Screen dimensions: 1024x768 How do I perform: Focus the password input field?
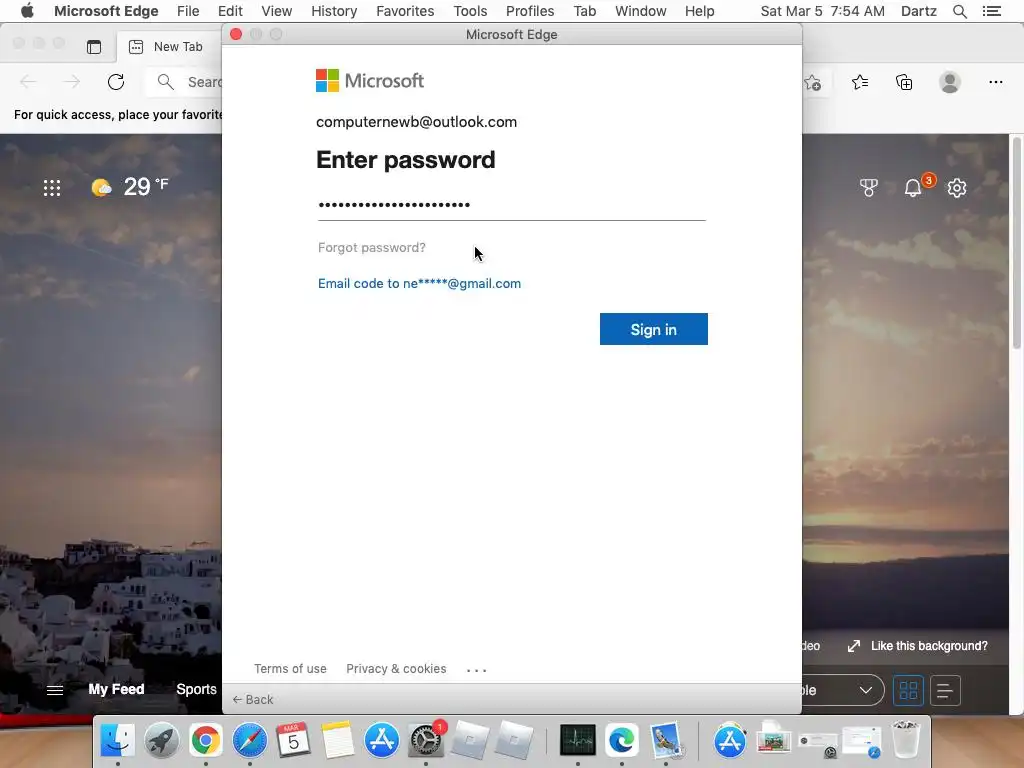pyautogui.click(x=511, y=205)
